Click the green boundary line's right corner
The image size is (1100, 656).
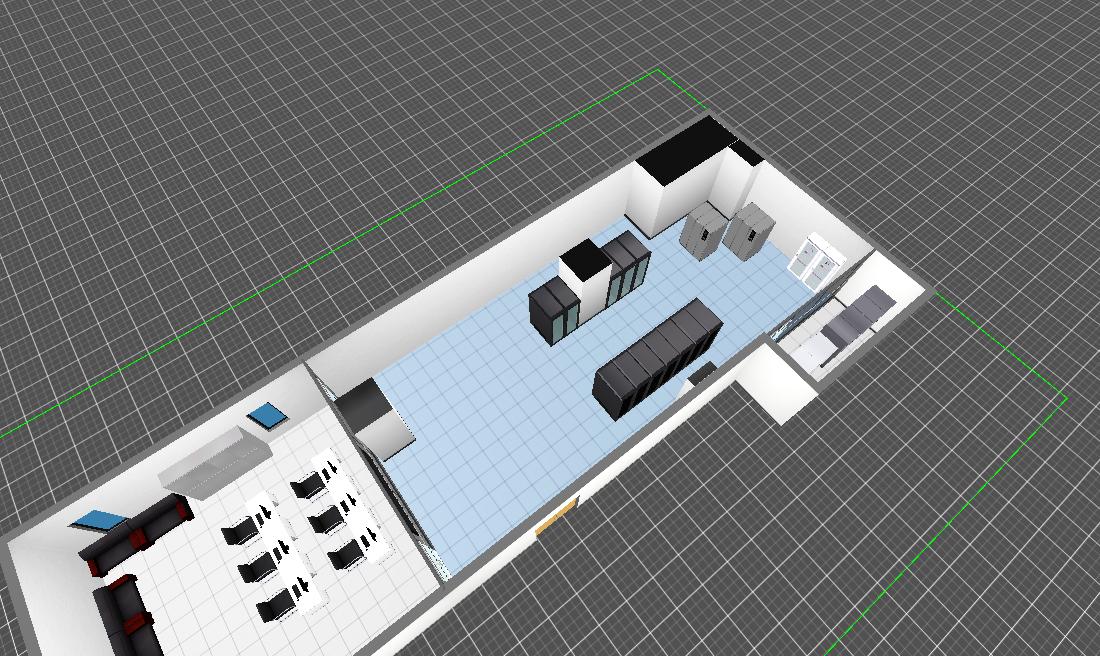tap(1066, 397)
